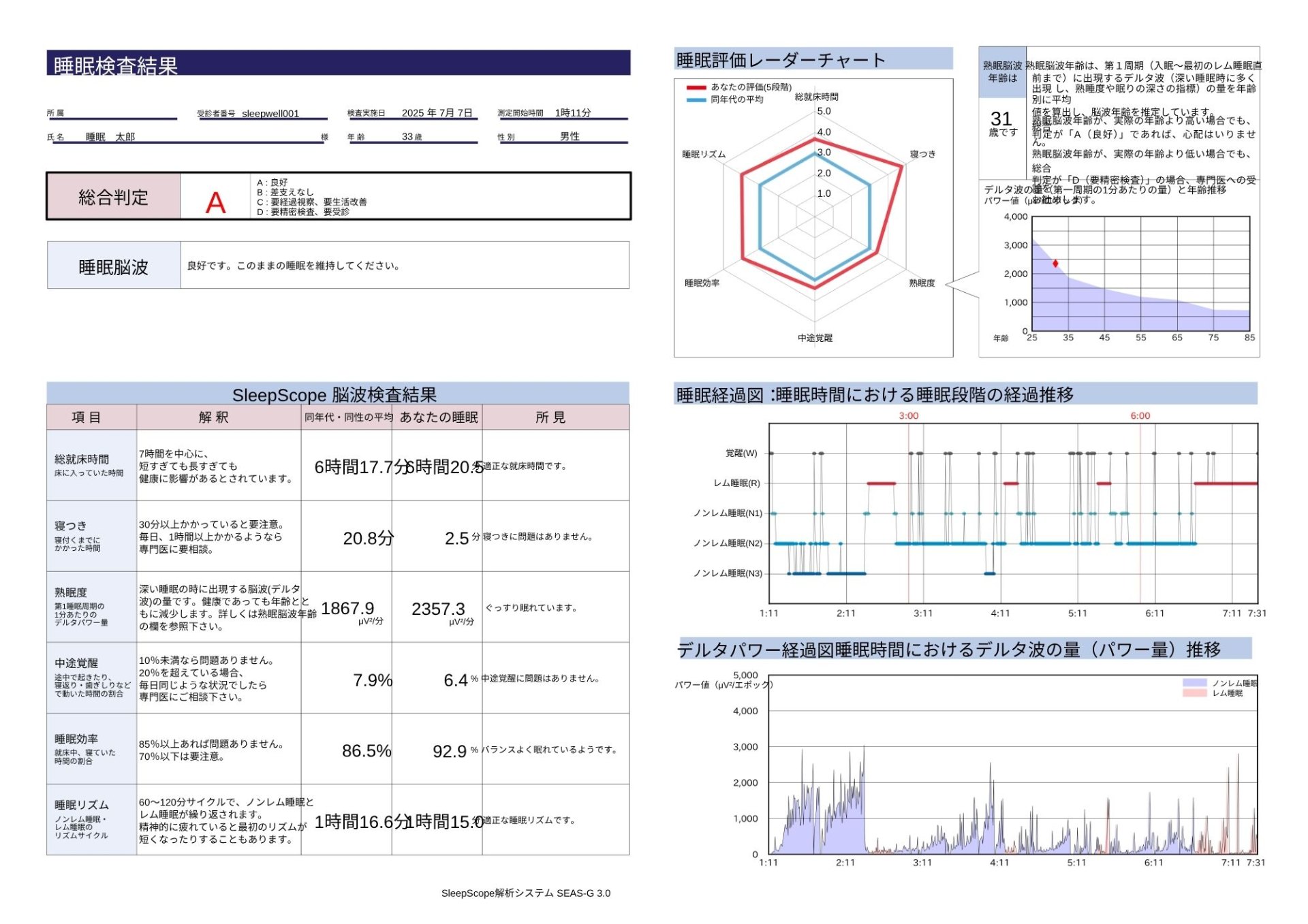Click the average delta power 1867.9
The height and width of the screenshot is (924, 1308).
click(347, 608)
